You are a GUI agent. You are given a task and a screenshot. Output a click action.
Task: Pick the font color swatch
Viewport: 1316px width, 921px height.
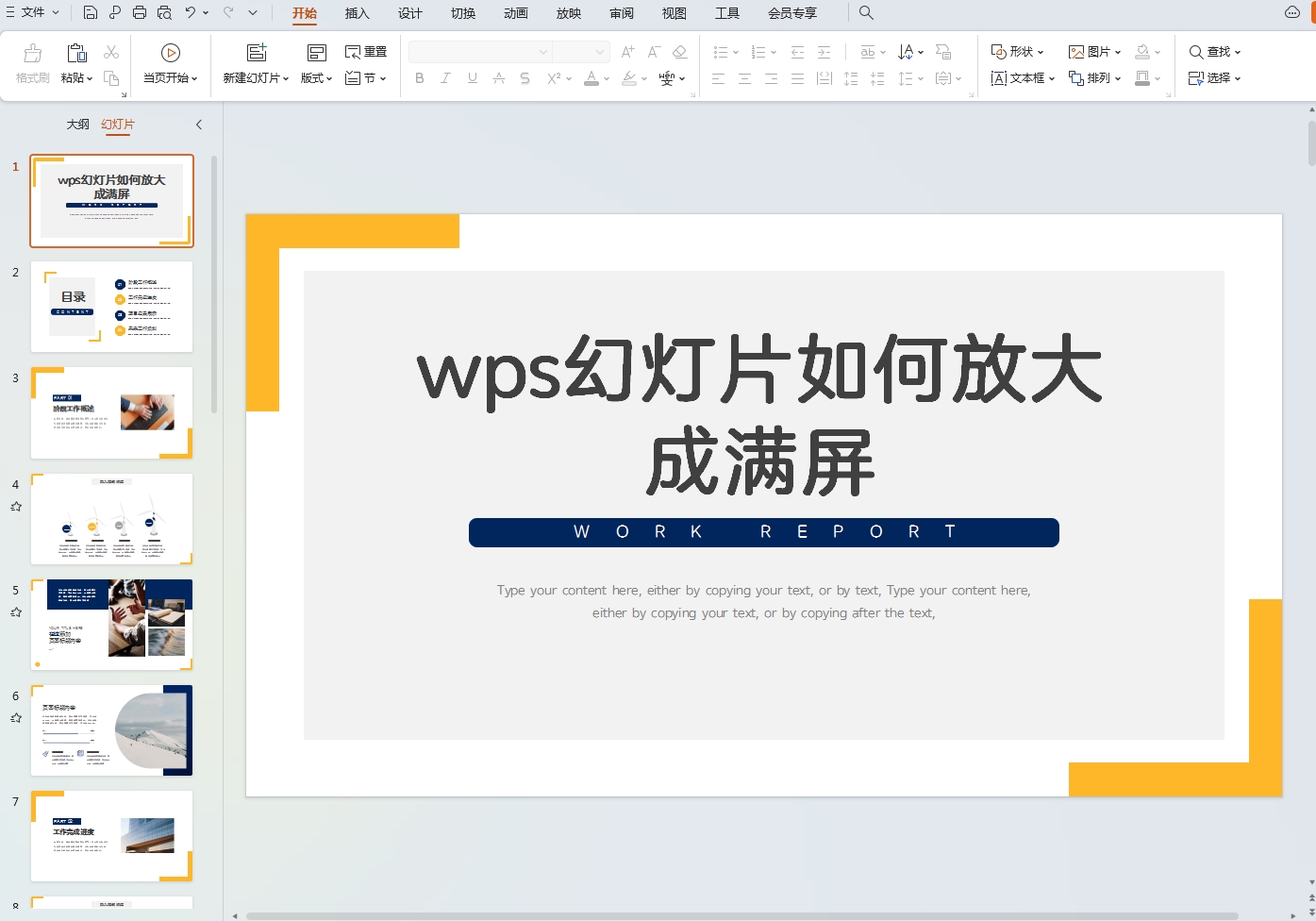[x=591, y=78]
